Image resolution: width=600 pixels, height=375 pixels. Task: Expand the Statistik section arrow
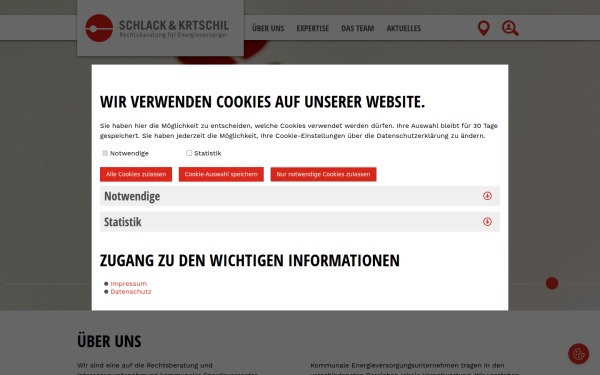pos(487,222)
